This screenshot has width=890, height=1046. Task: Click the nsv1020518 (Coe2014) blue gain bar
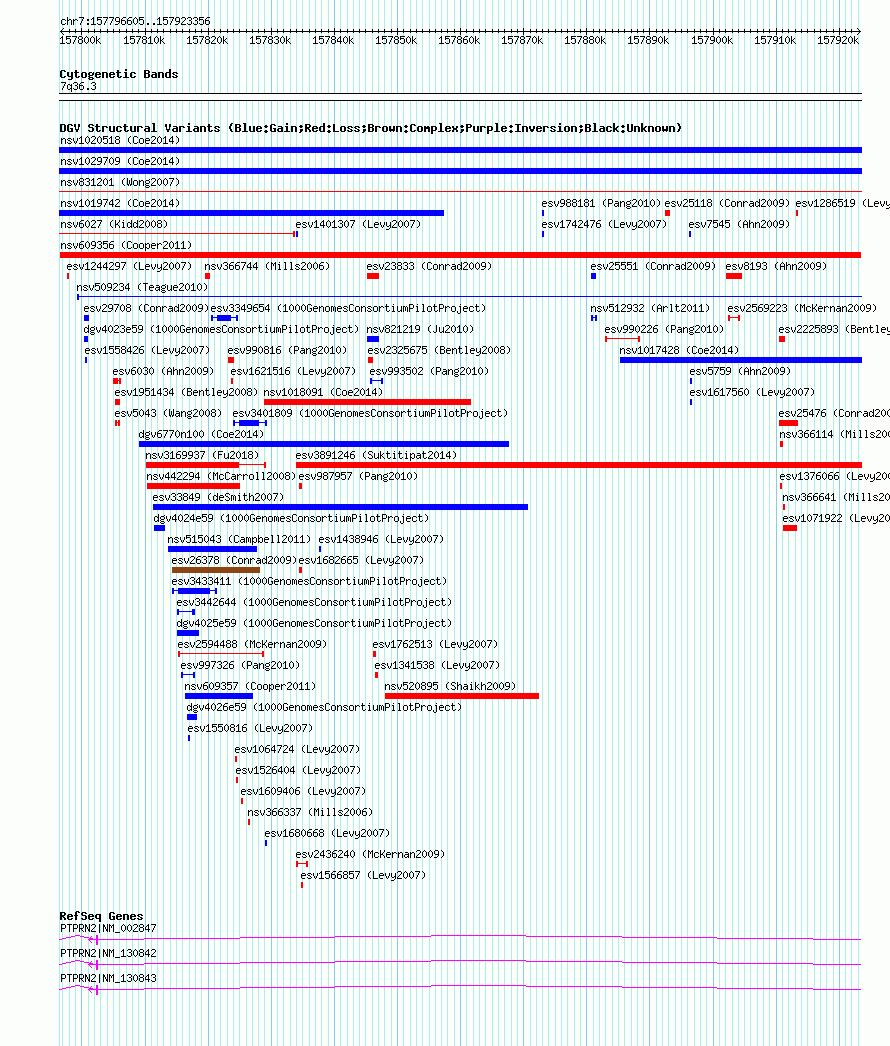click(460, 150)
